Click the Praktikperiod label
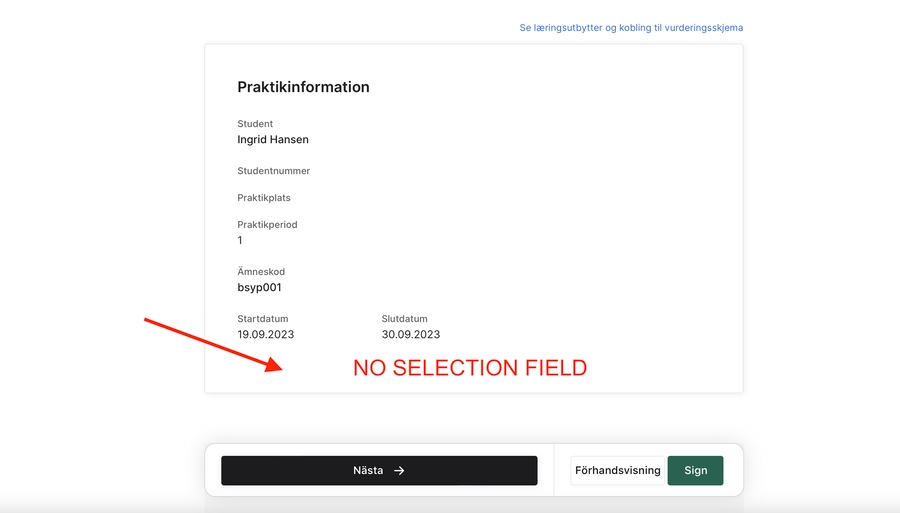 (267, 225)
